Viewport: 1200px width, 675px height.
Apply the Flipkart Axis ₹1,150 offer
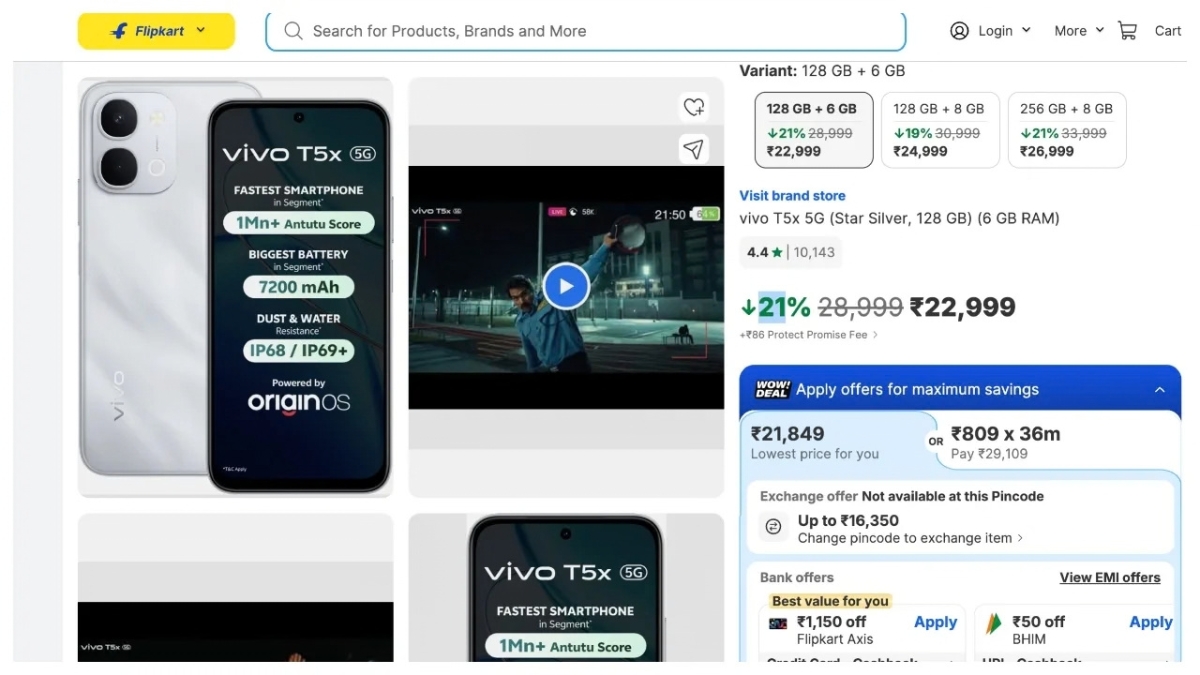click(x=935, y=622)
